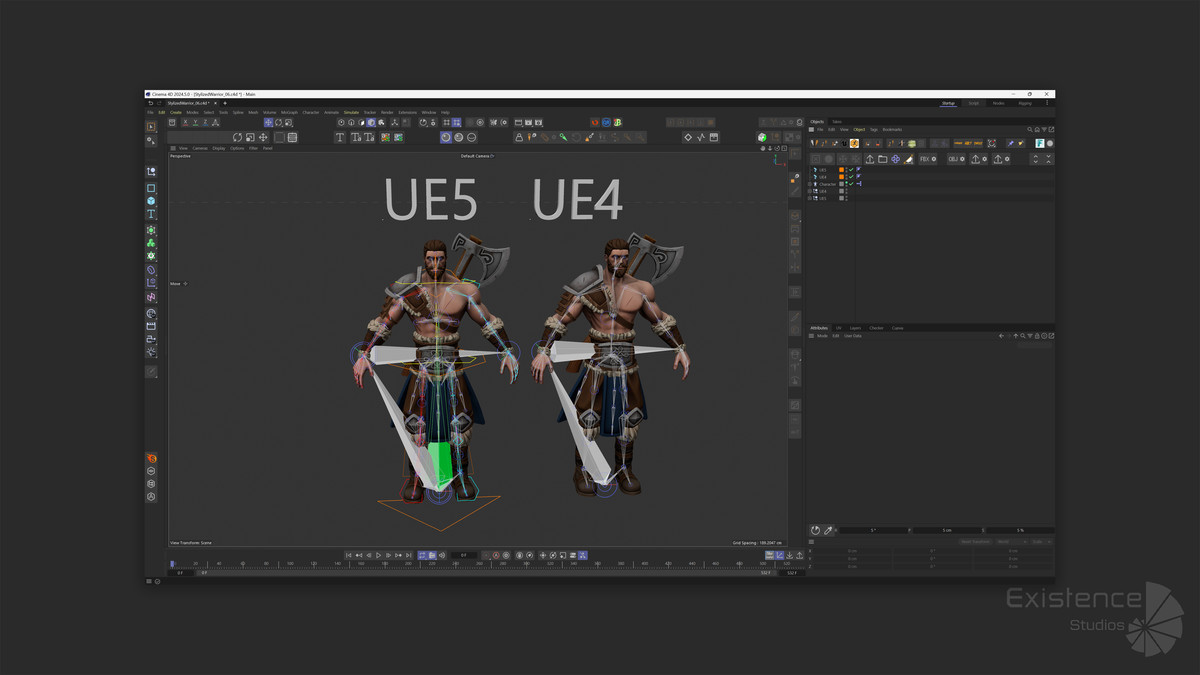Click the F-curve timeline icon
The width and height of the screenshot is (1200, 675).
pos(701,137)
